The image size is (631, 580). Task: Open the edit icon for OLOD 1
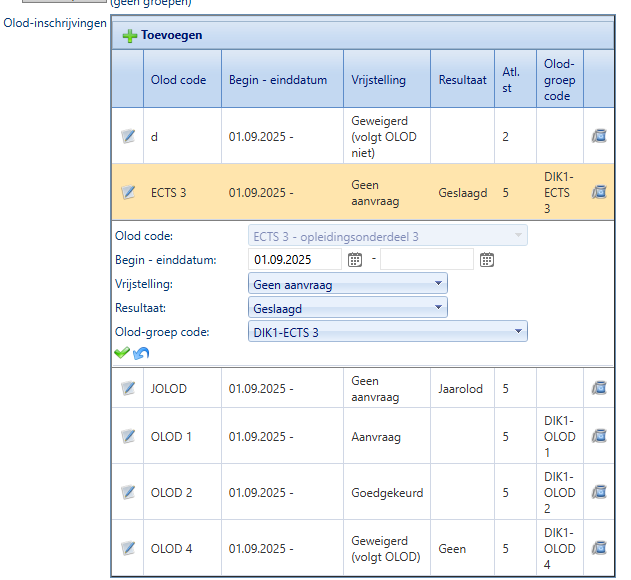coord(128,436)
